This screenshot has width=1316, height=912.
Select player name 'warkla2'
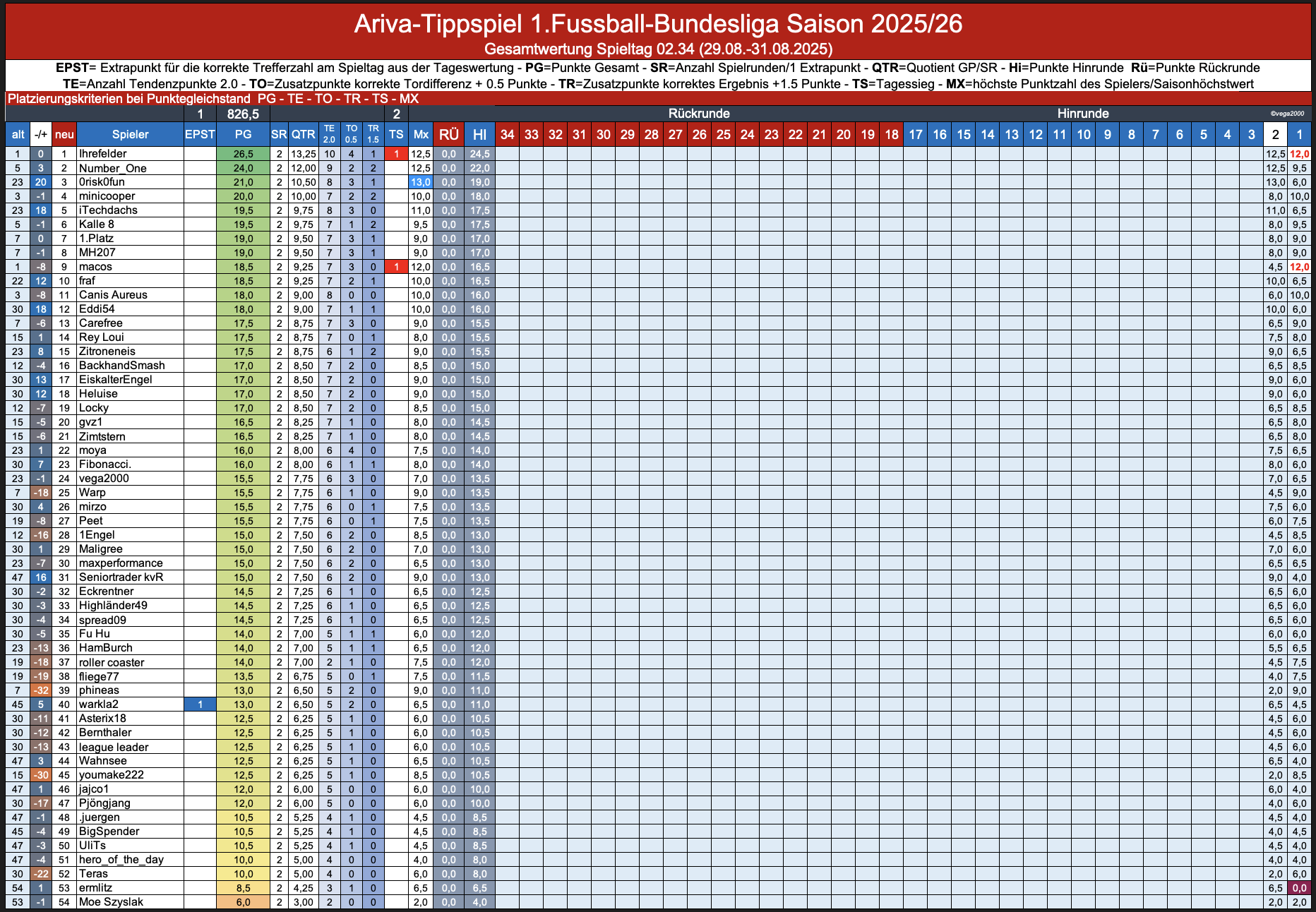[x=99, y=704]
